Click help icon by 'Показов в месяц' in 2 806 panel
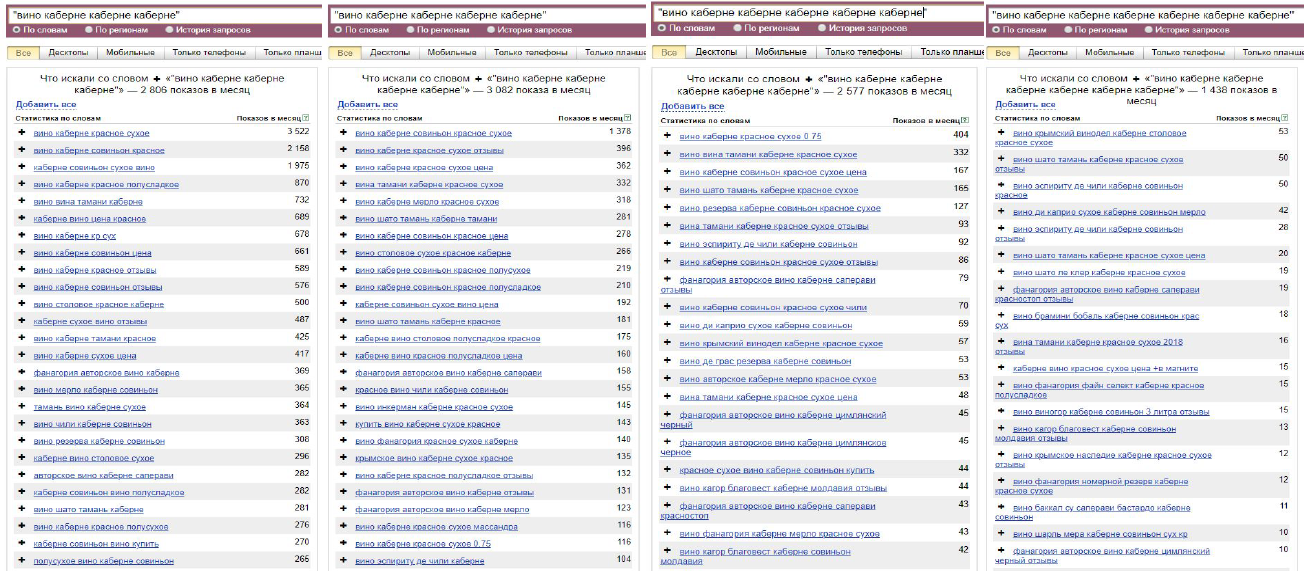This screenshot has height=571, width=1304. (306, 118)
